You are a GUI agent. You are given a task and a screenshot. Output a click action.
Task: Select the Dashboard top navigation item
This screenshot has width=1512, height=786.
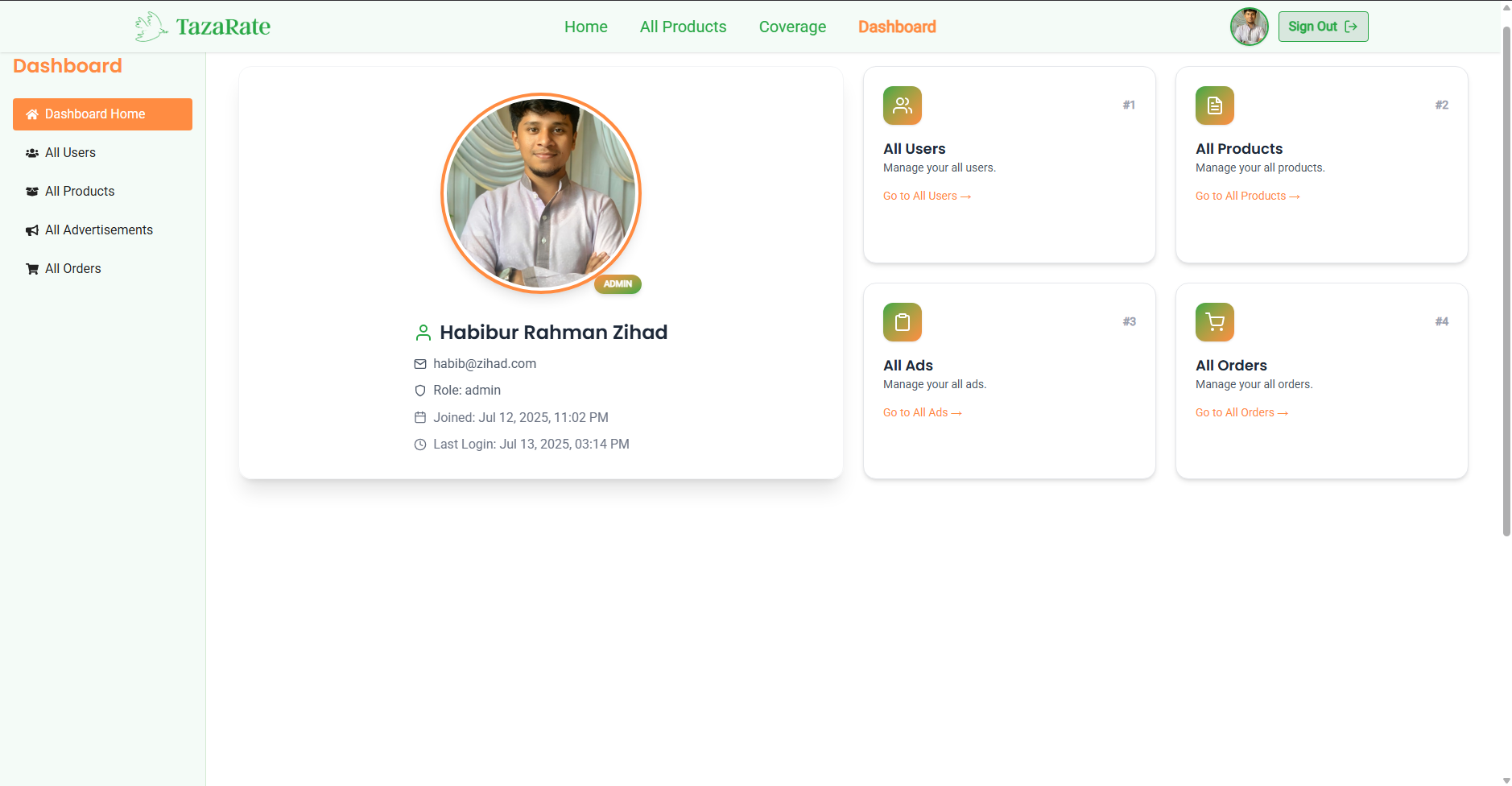click(x=897, y=27)
